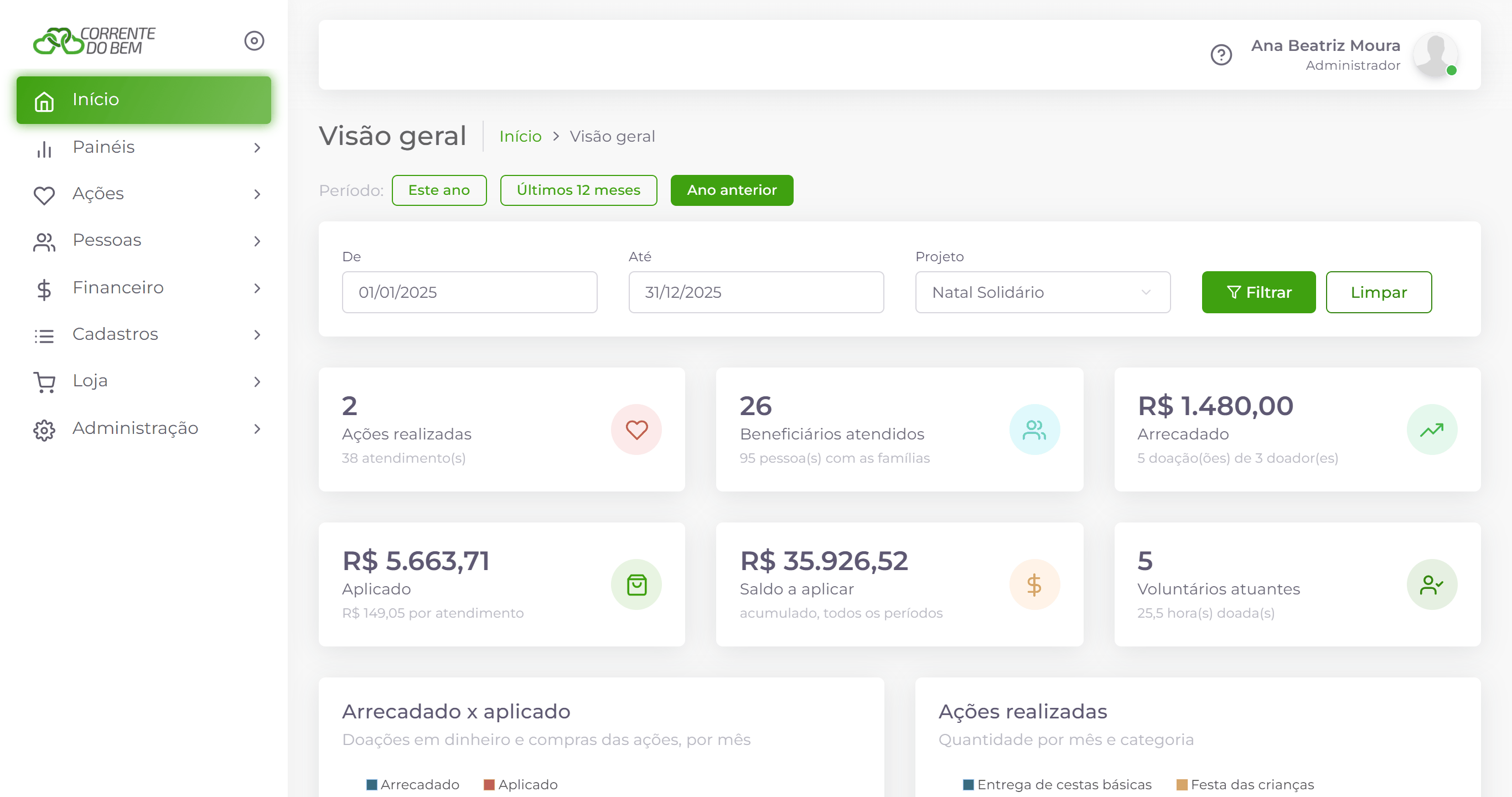Image resolution: width=1512 pixels, height=797 pixels.
Task: Click the shopping bag icon on Aplicado card
Action: (636, 584)
